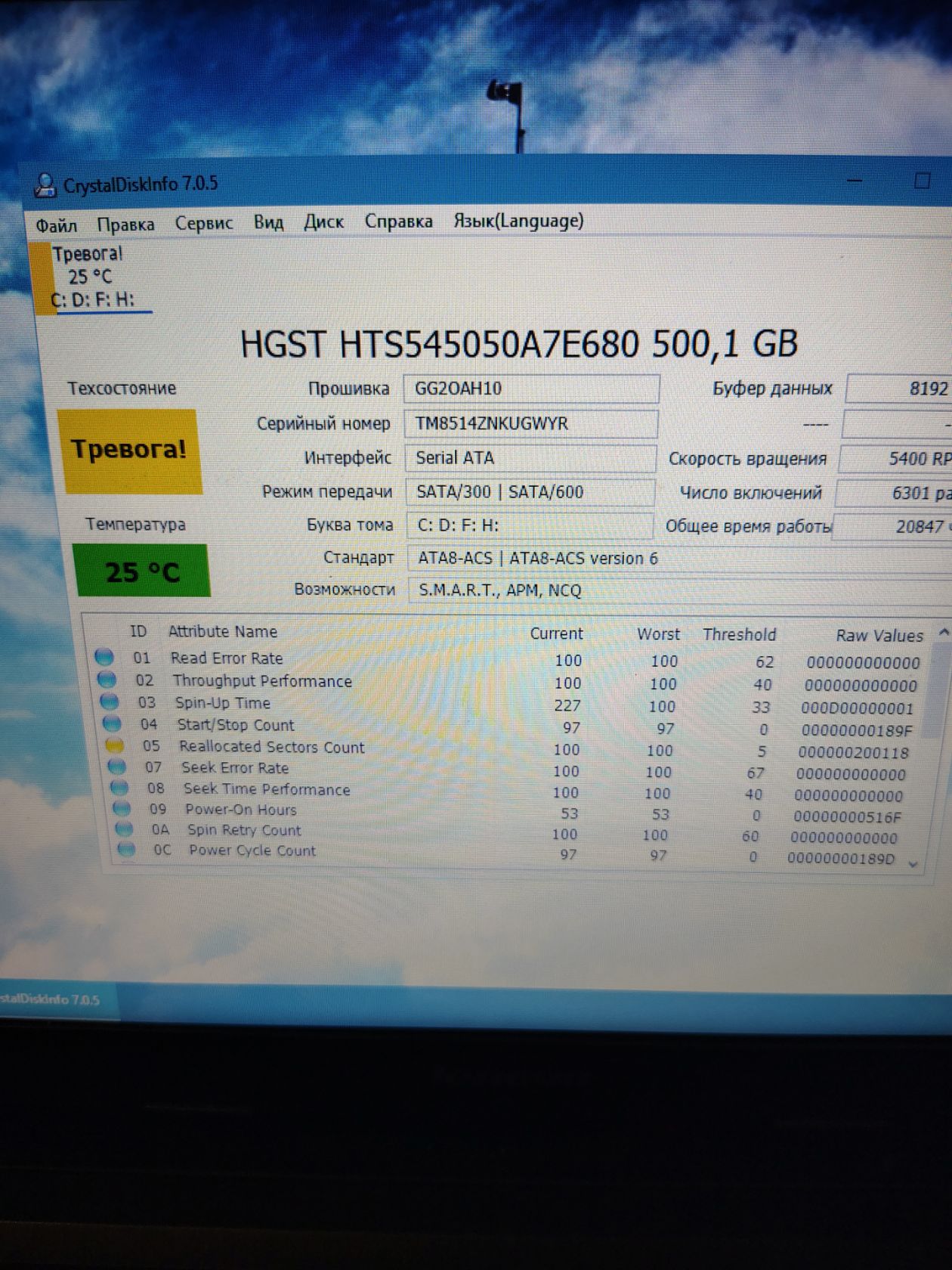Open the Язык(Language) menu
This screenshot has width=952, height=1270.
(x=518, y=221)
